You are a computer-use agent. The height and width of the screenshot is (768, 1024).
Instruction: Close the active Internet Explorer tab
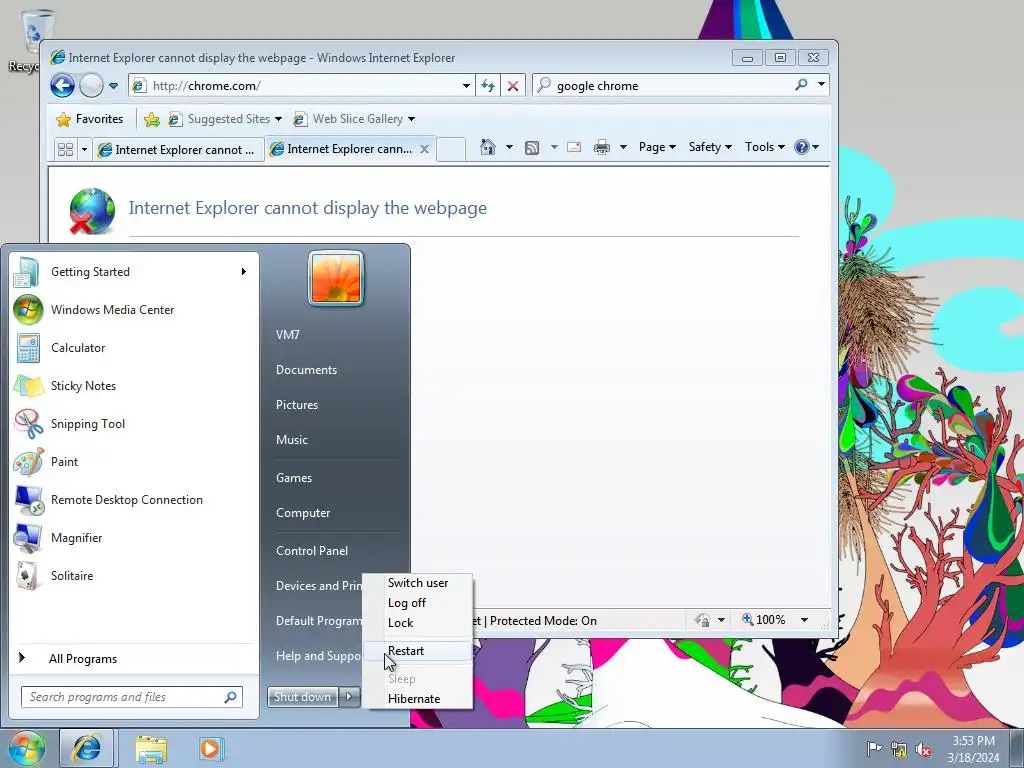point(424,149)
